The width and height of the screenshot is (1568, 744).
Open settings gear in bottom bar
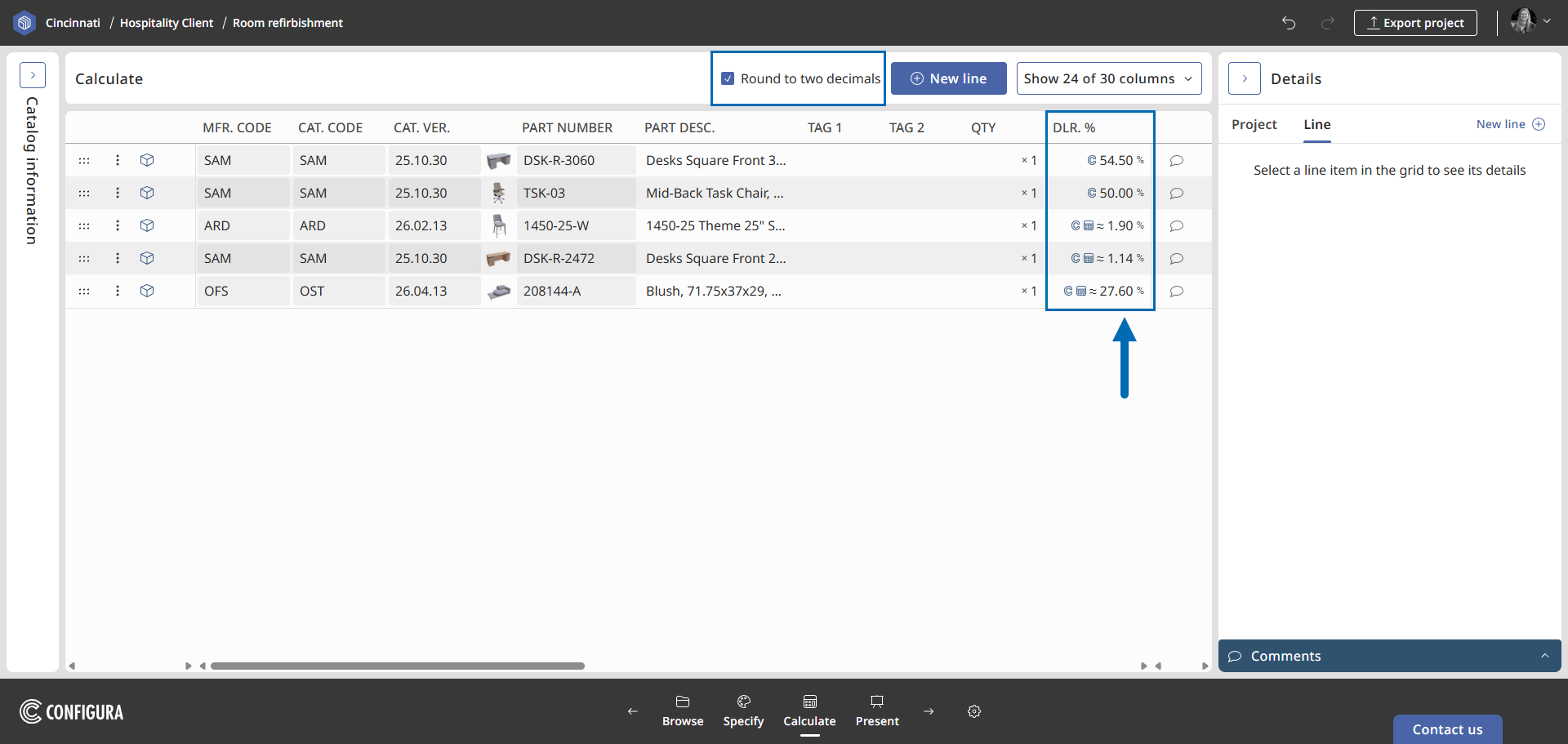[x=974, y=711]
